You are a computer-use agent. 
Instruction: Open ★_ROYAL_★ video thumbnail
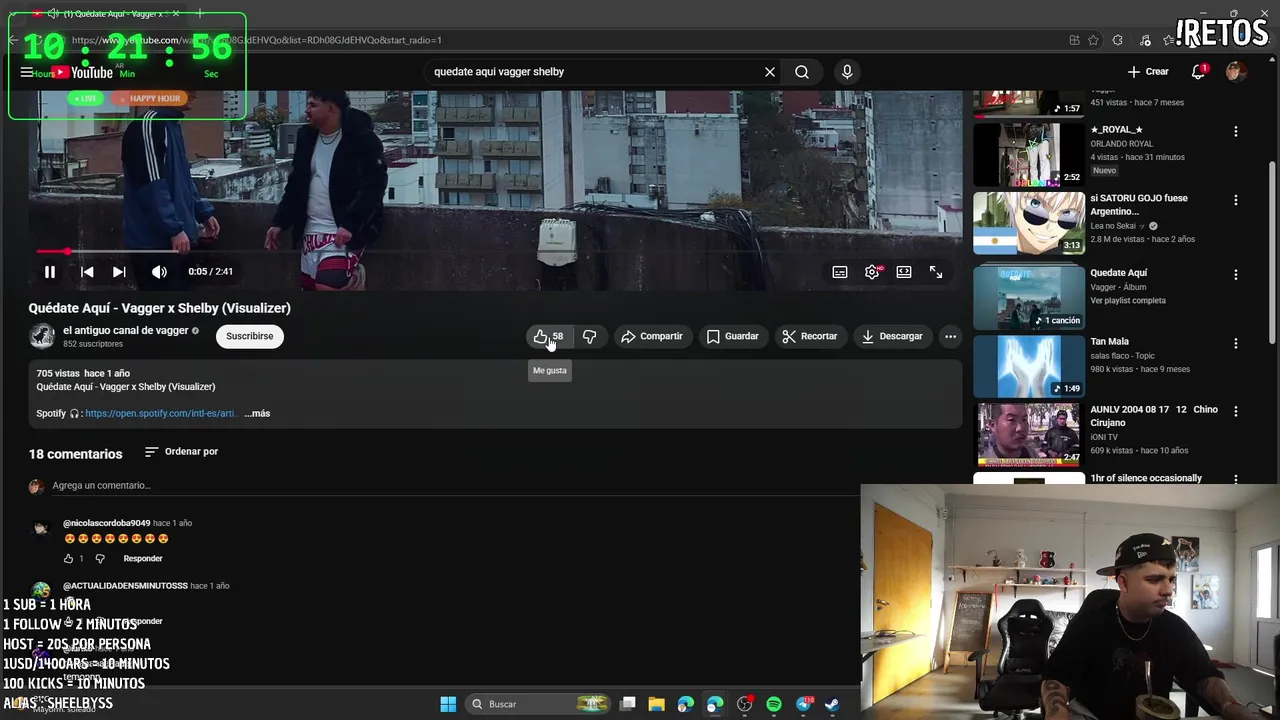point(1029,155)
